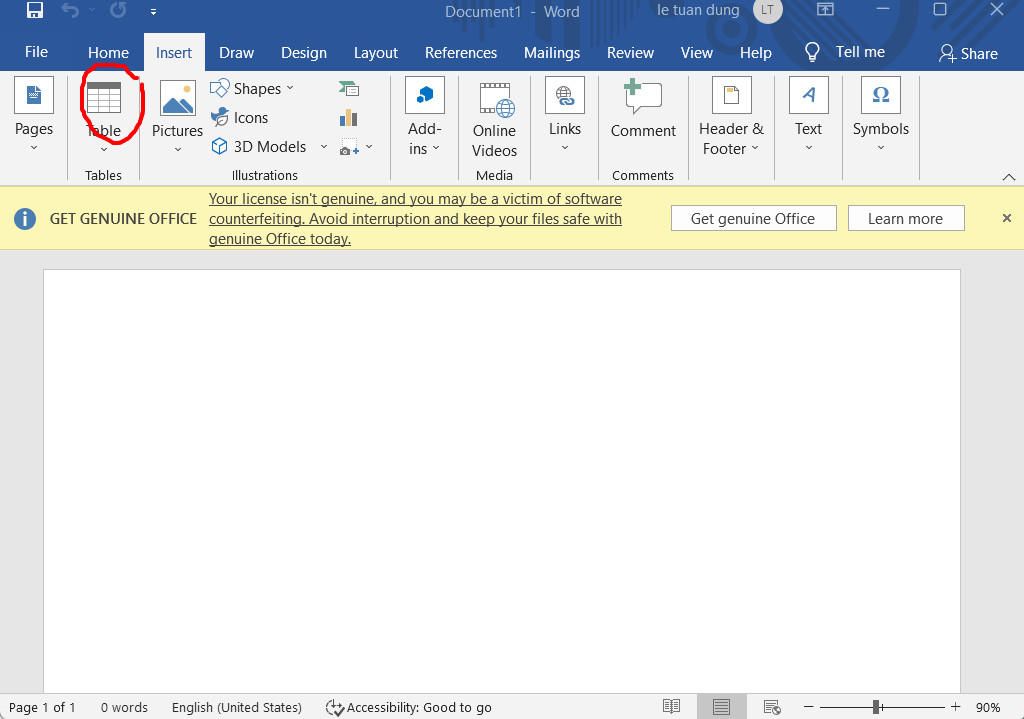1024x719 pixels.
Task: Click the info icon in the yellow banner
Action: tap(25, 218)
